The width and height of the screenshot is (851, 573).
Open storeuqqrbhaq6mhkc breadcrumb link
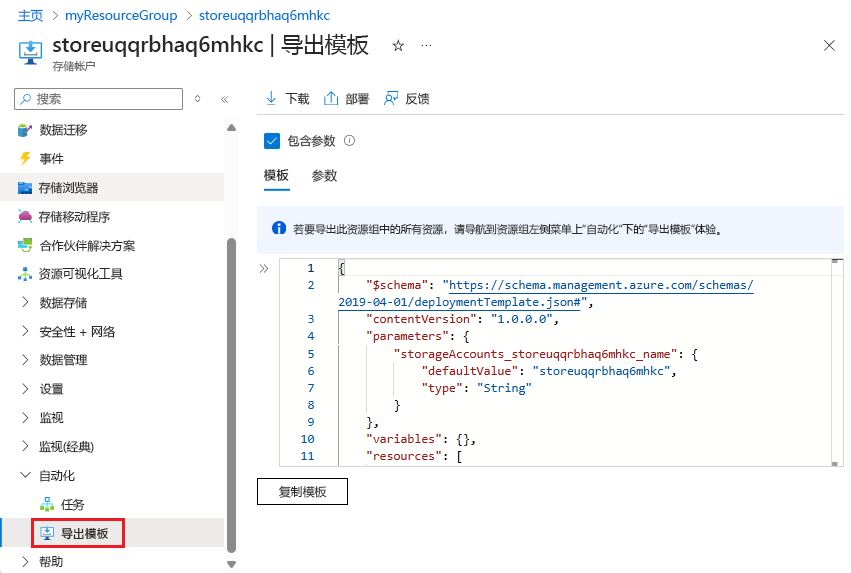point(264,15)
